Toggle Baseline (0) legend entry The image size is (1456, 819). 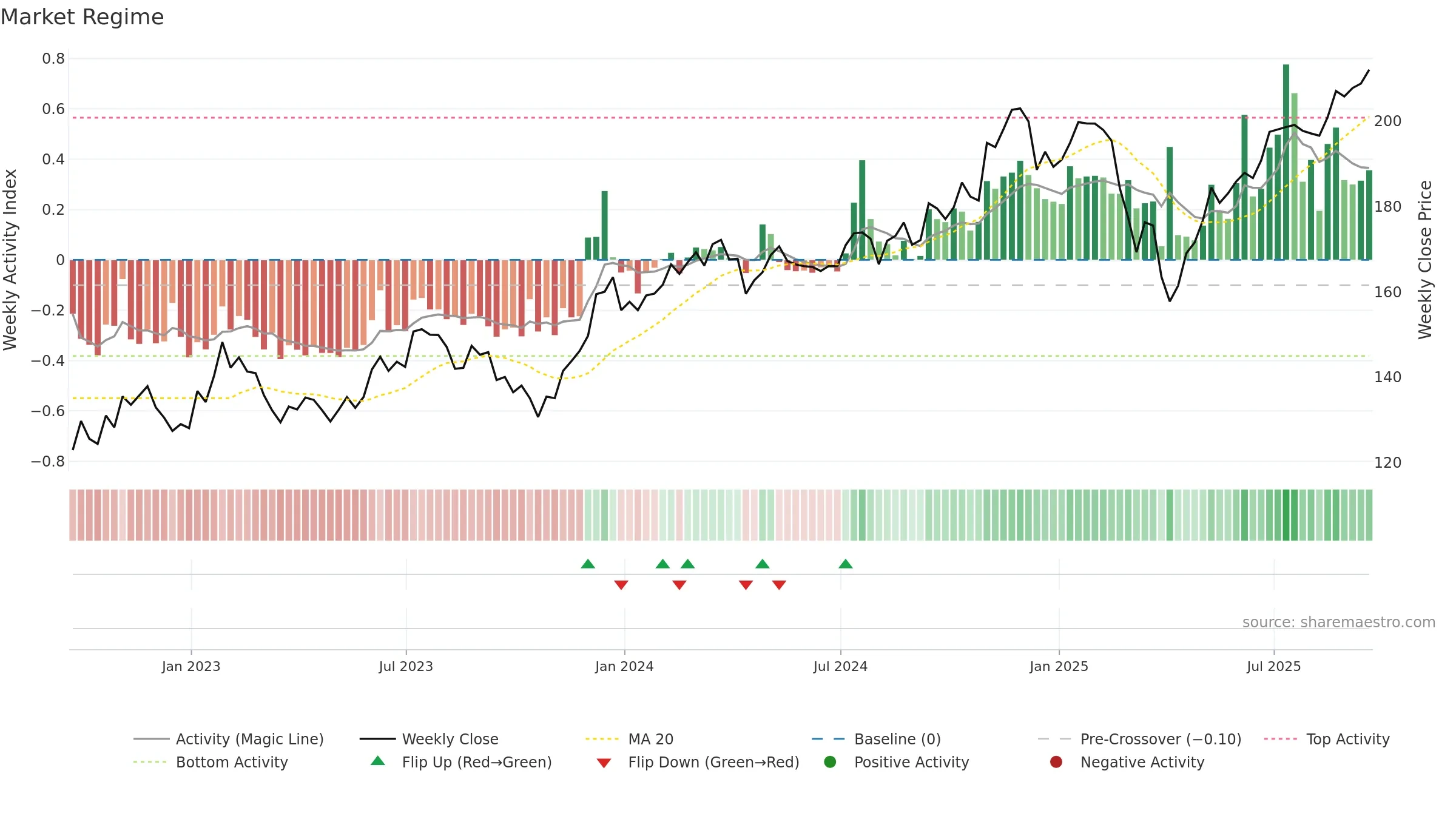tap(876, 739)
